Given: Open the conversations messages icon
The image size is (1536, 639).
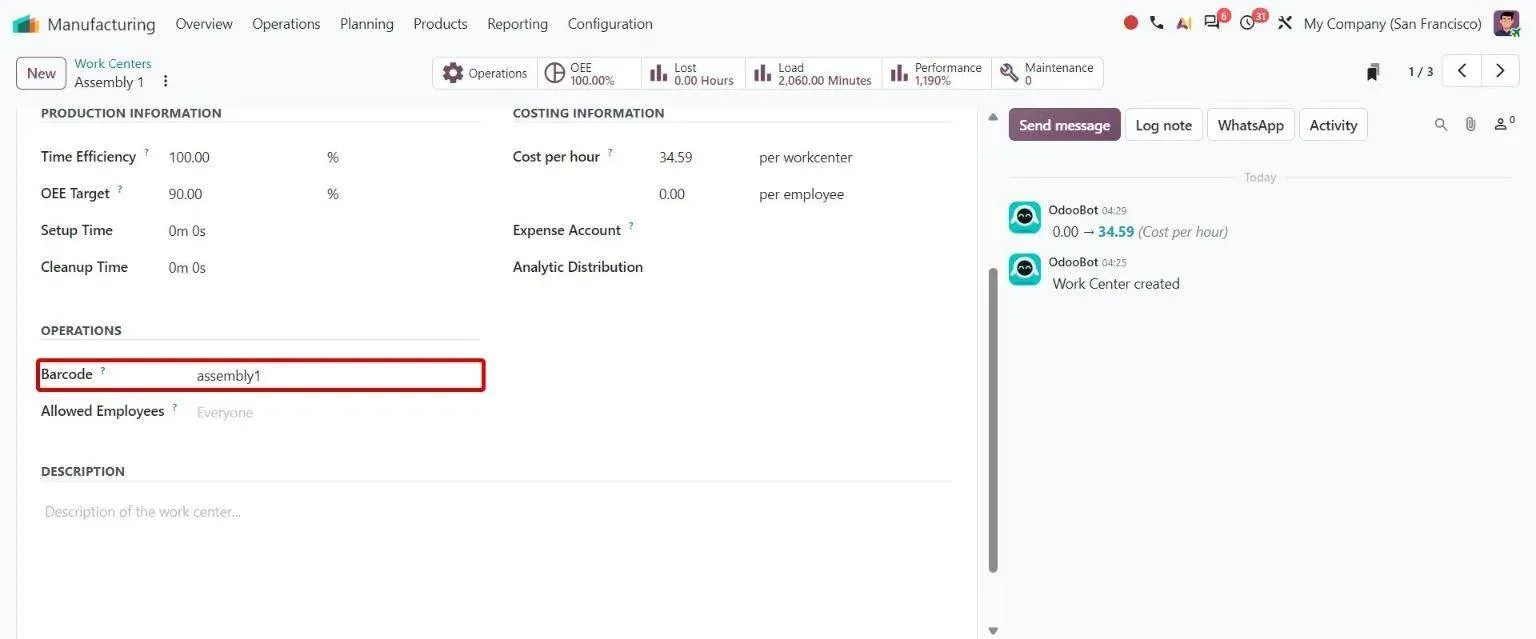Looking at the screenshot, I should pyautogui.click(x=1213, y=23).
